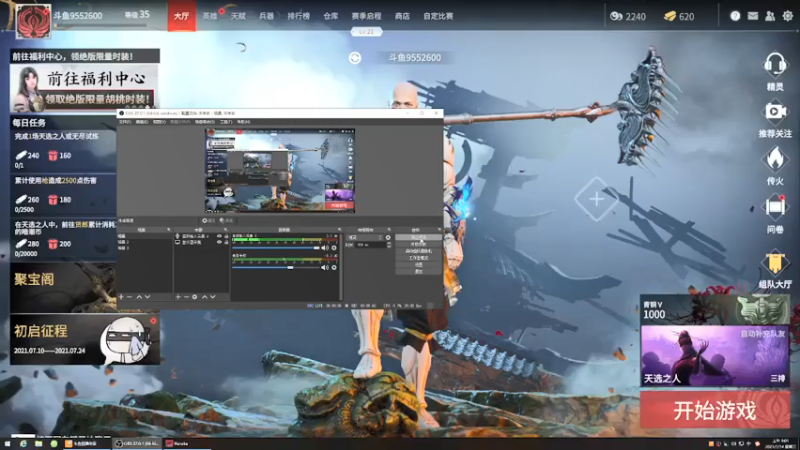800x450 pixels.
Task: Remove scene with OBS minus button
Action: [129, 297]
